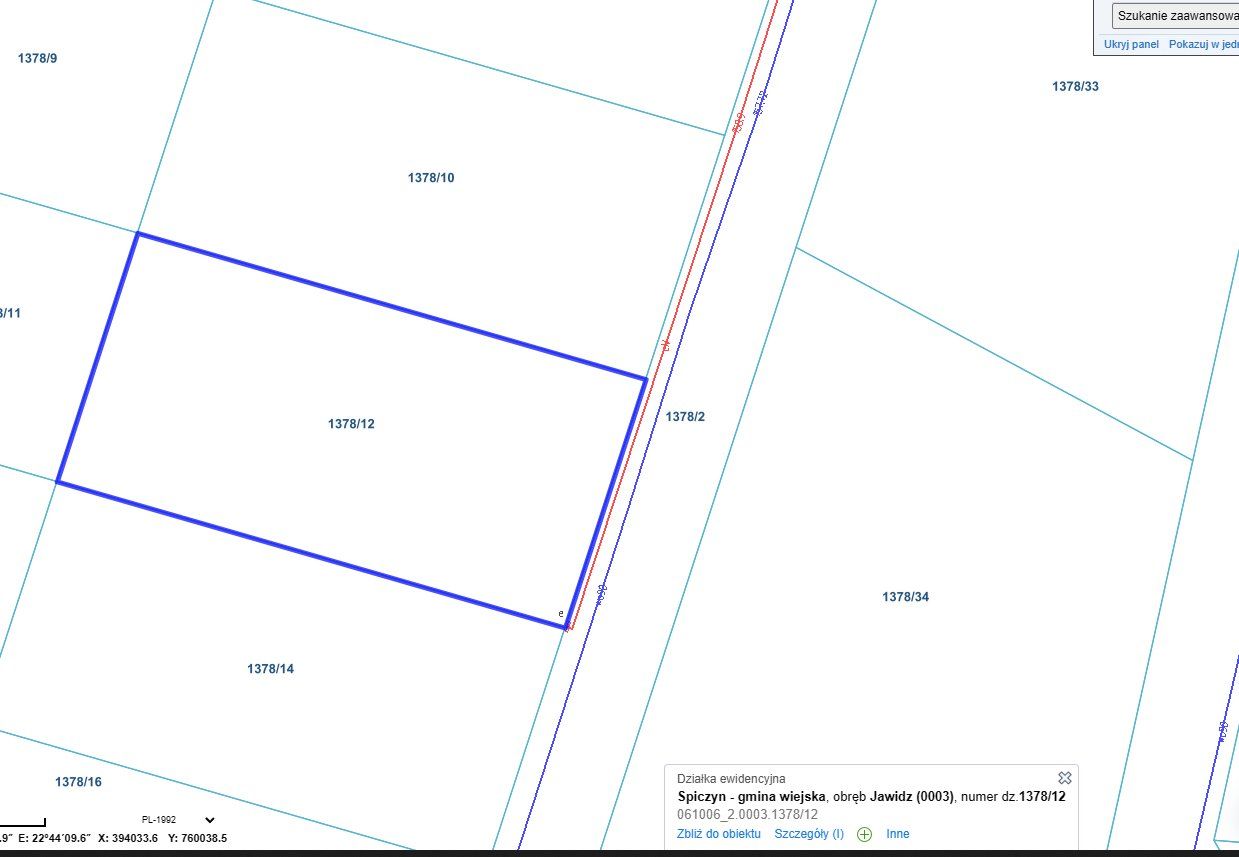This screenshot has height=857, width=1239.
Task: Click 'Spiczyn - gmina wiejska' text in popup
Action: click(x=751, y=797)
